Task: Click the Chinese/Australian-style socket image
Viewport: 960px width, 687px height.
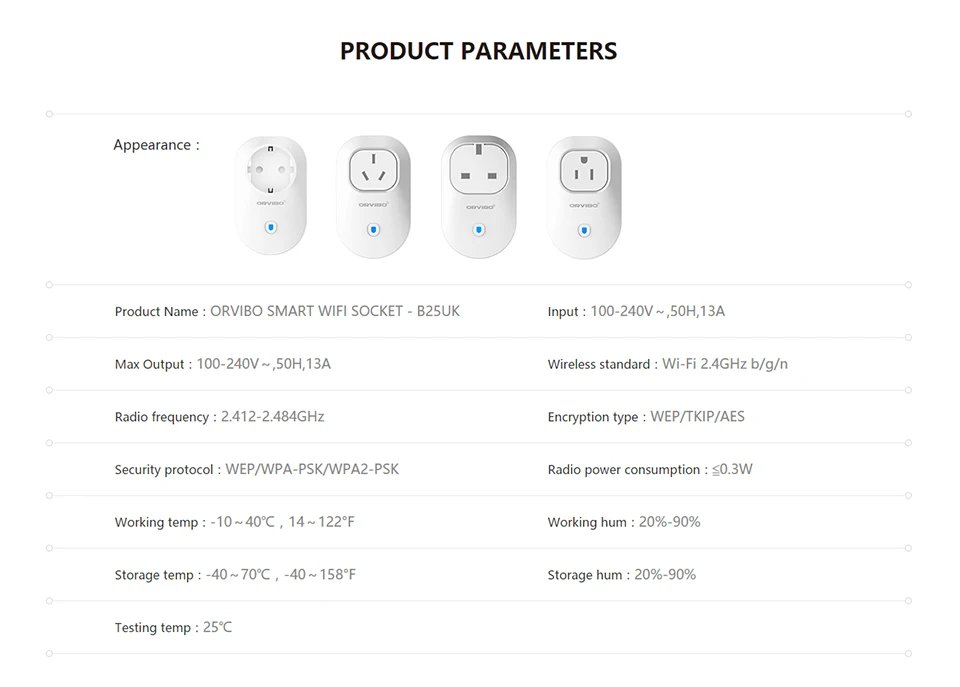Action: pos(373,197)
